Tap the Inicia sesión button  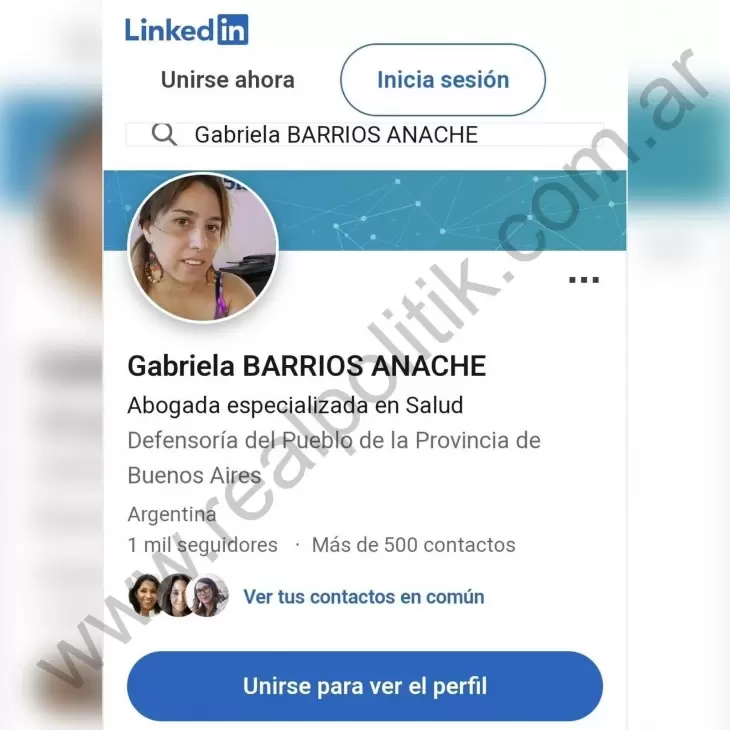pyautogui.click(x=443, y=80)
